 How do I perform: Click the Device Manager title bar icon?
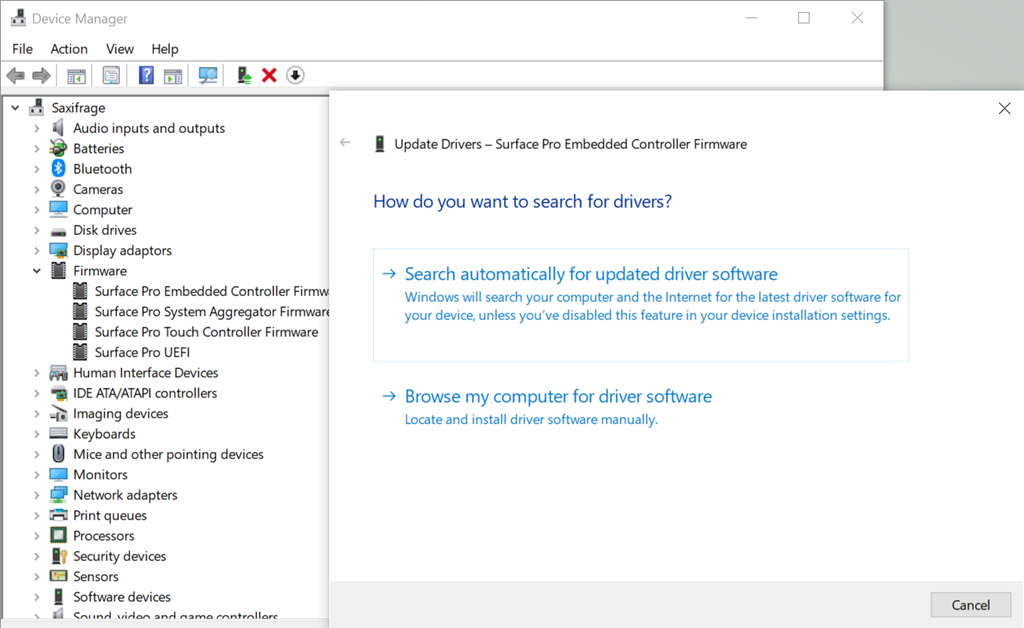[18, 18]
